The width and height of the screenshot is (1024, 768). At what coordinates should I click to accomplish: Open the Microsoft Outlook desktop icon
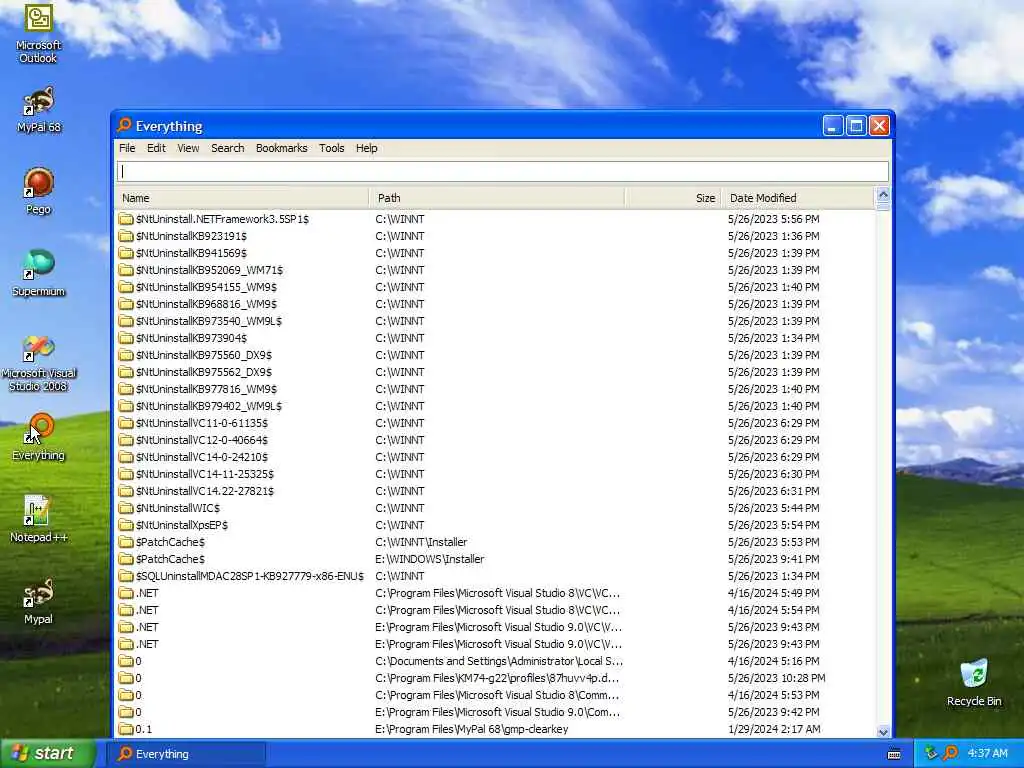pyautogui.click(x=39, y=33)
